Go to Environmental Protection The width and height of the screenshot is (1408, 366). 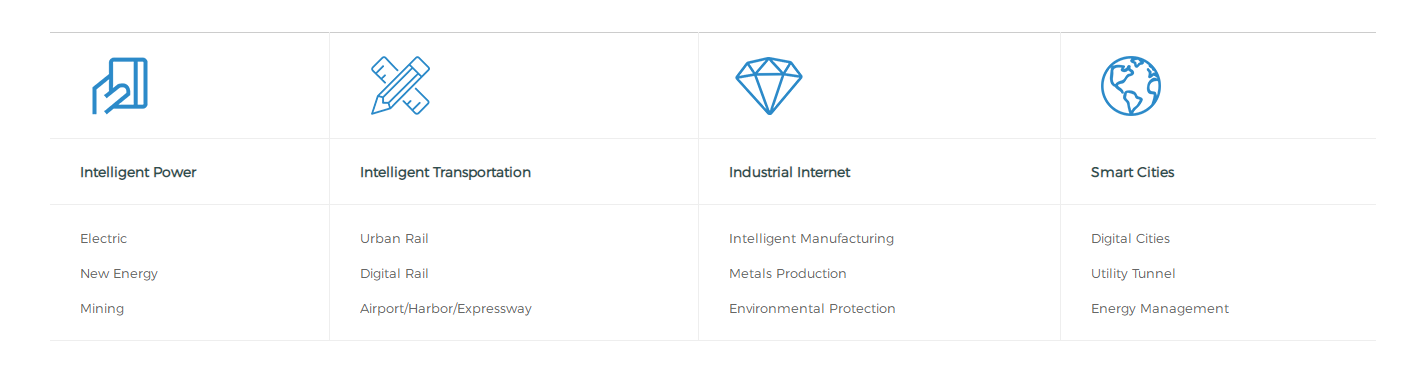(x=812, y=309)
